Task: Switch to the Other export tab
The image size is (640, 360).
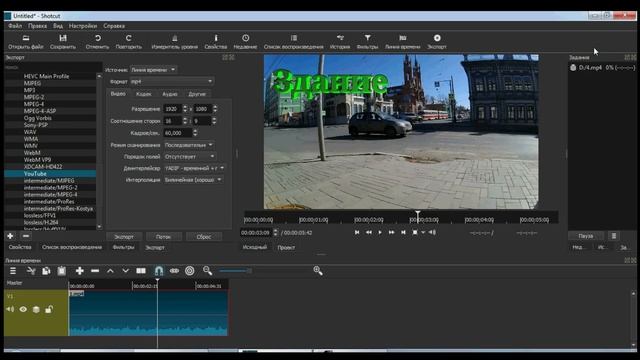Action: click(197, 94)
